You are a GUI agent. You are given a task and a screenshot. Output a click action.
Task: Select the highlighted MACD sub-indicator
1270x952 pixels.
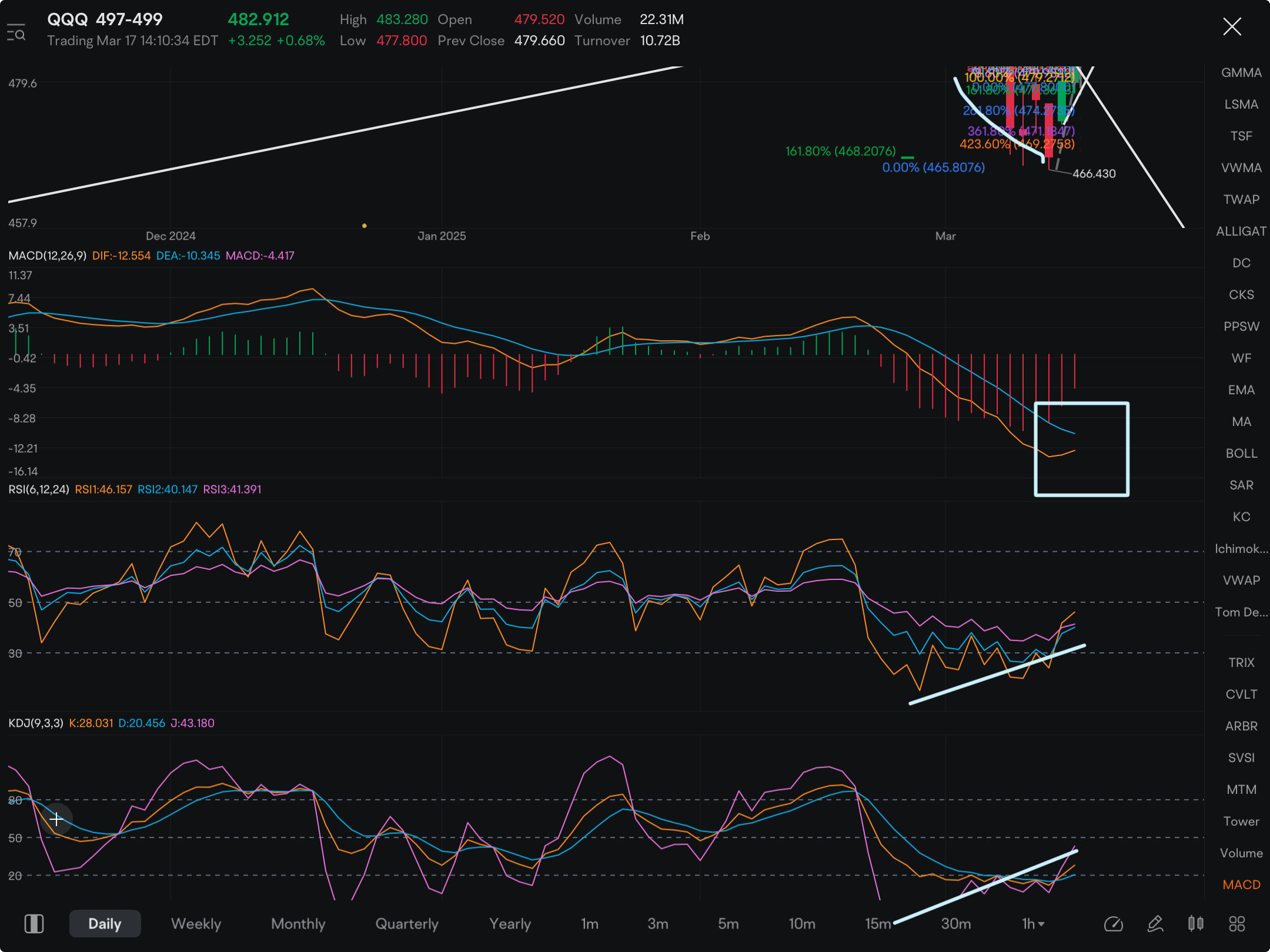point(1241,885)
